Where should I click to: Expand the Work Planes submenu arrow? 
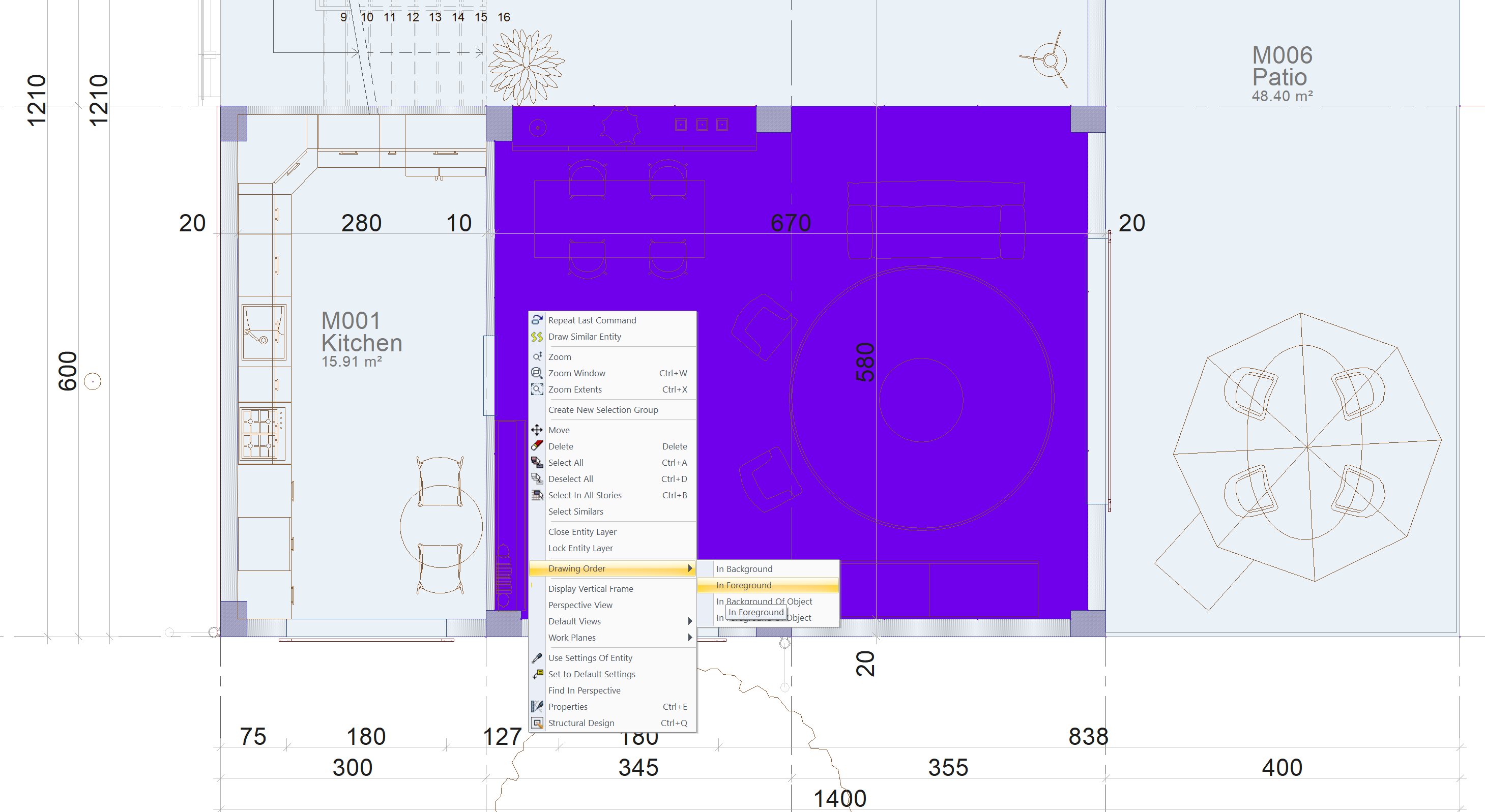pos(689,638)
